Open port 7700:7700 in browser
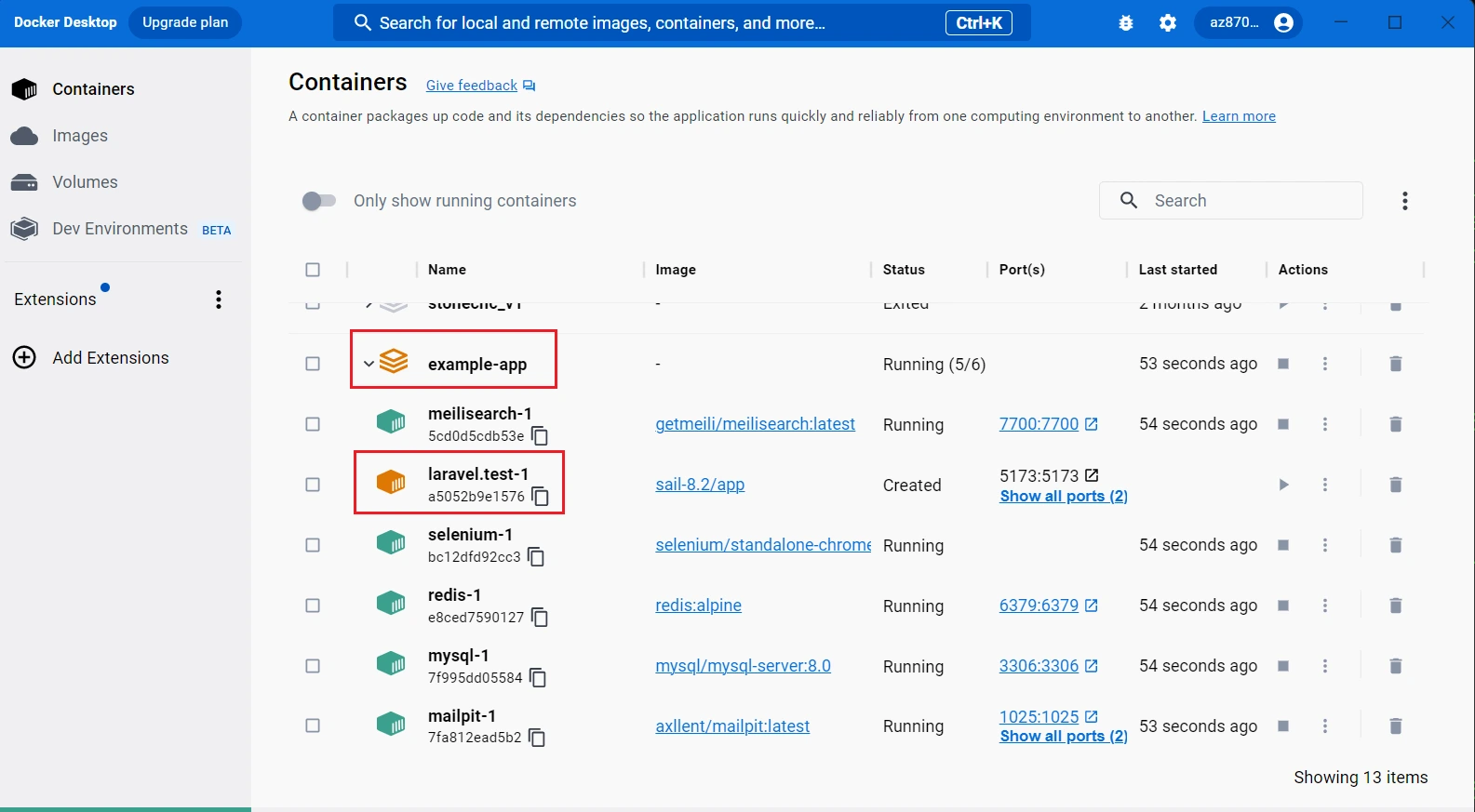The height and width of the screenshot is (812, 1475). point(1048,424)
